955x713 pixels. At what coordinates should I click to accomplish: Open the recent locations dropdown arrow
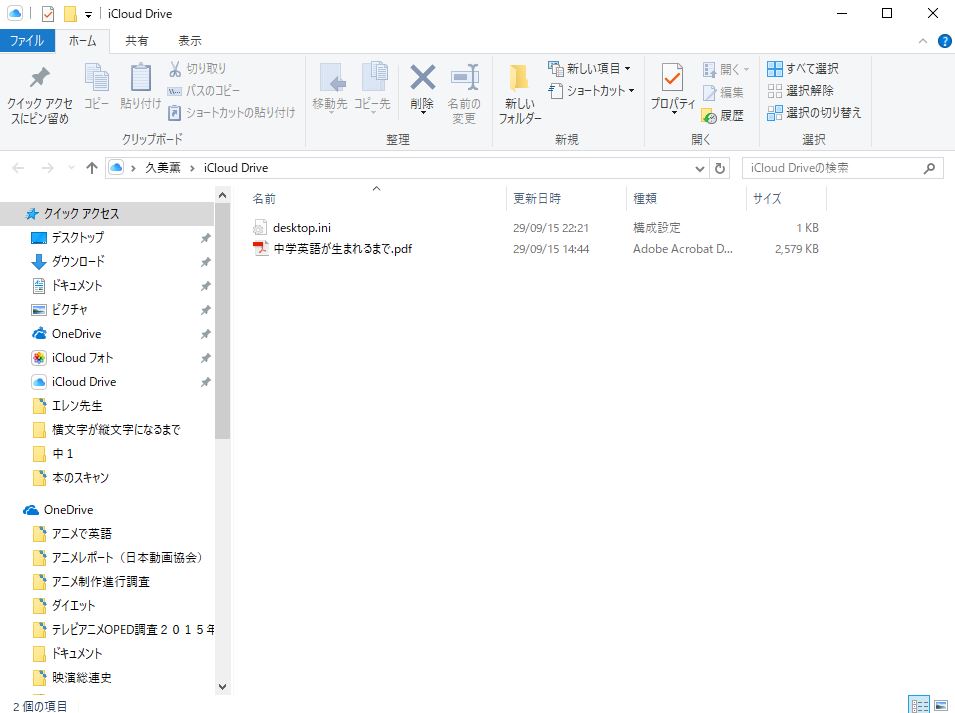coord(71,168)
